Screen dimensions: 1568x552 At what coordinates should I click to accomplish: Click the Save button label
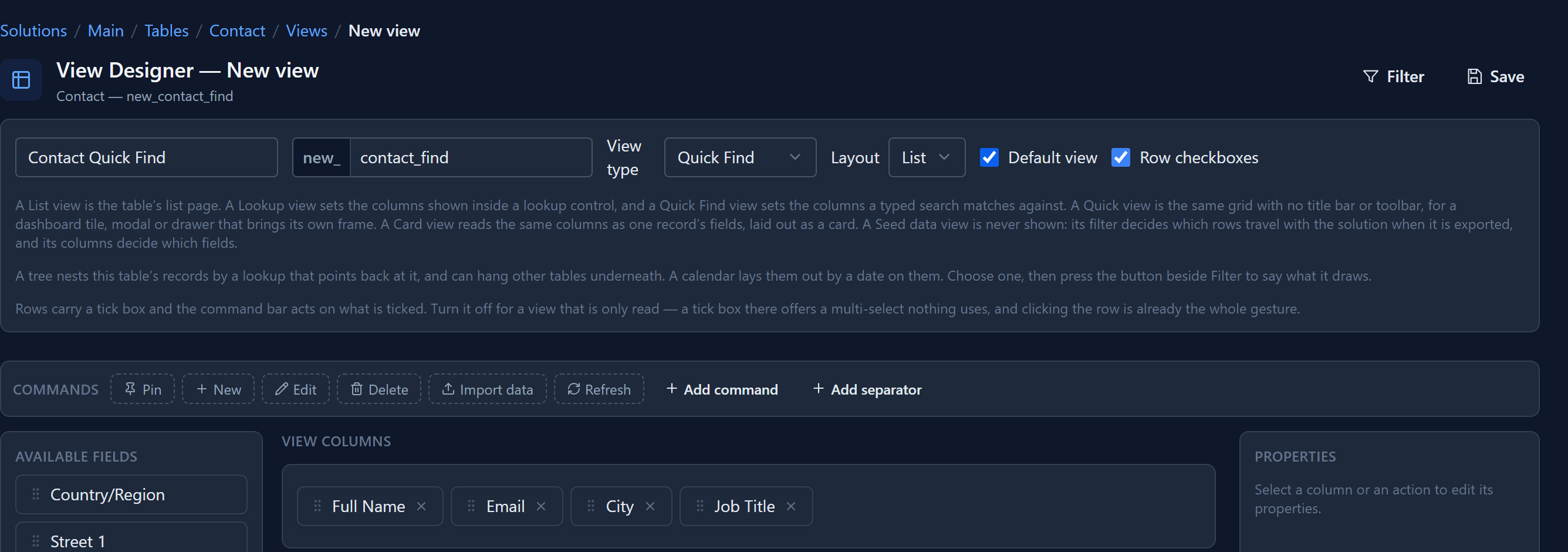point(1506,77)
